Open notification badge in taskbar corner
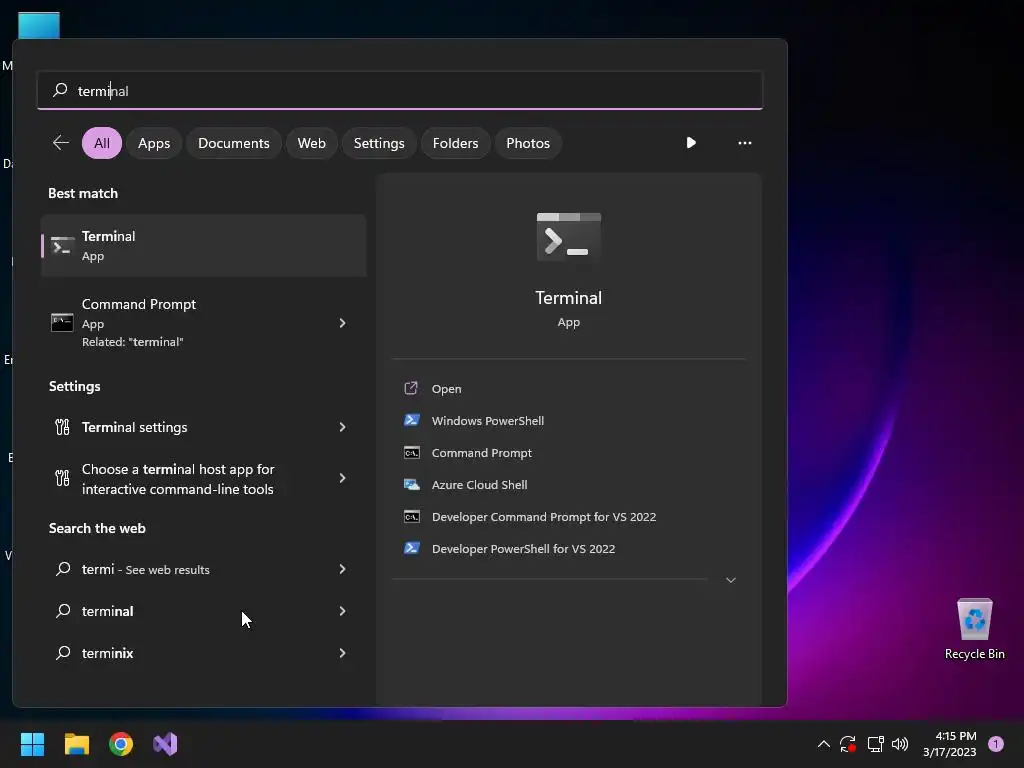The height and width of the screenshot is (768, 1024). pyautogui.click(x=996, y=744)
